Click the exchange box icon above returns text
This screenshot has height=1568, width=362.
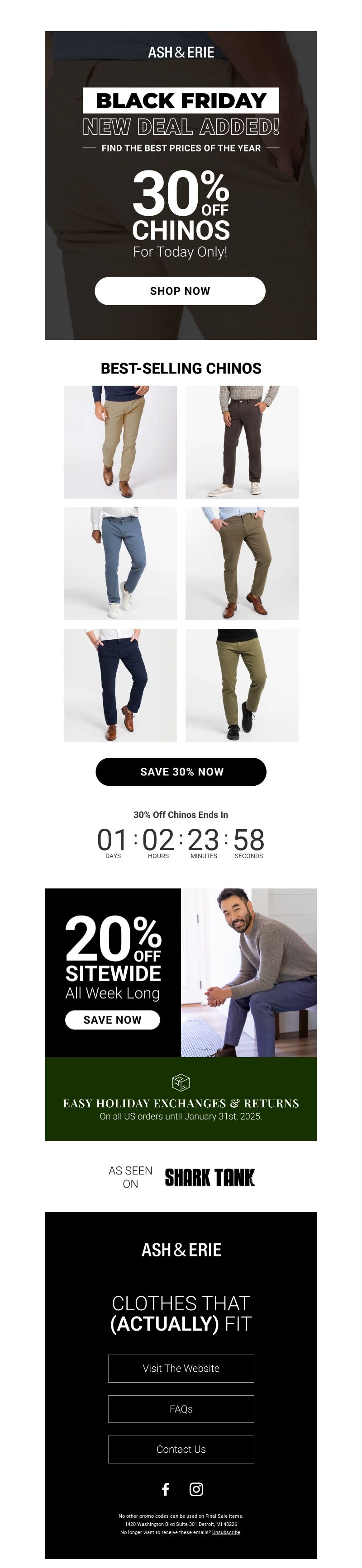coord(181,1082)
